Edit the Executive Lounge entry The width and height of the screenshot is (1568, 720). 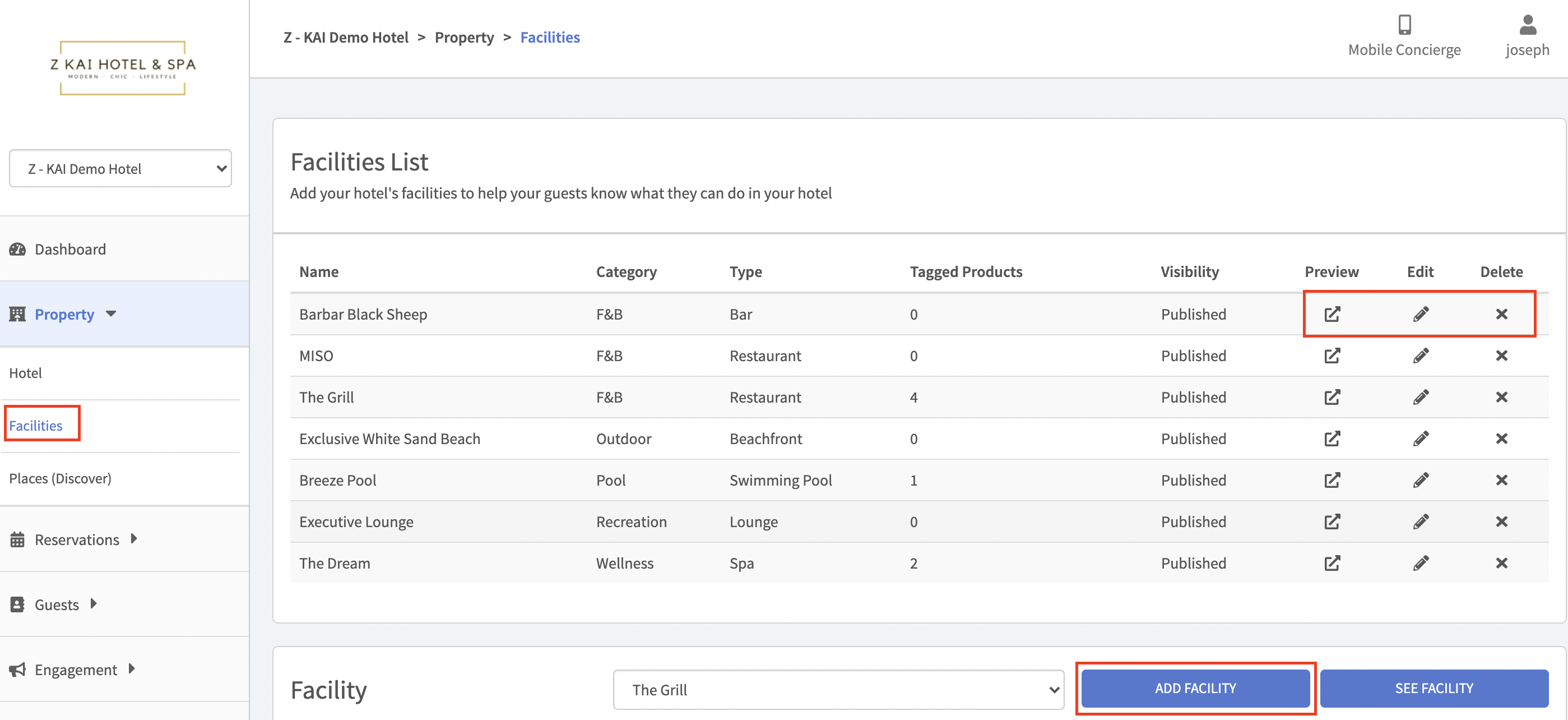click(1421, 521)
